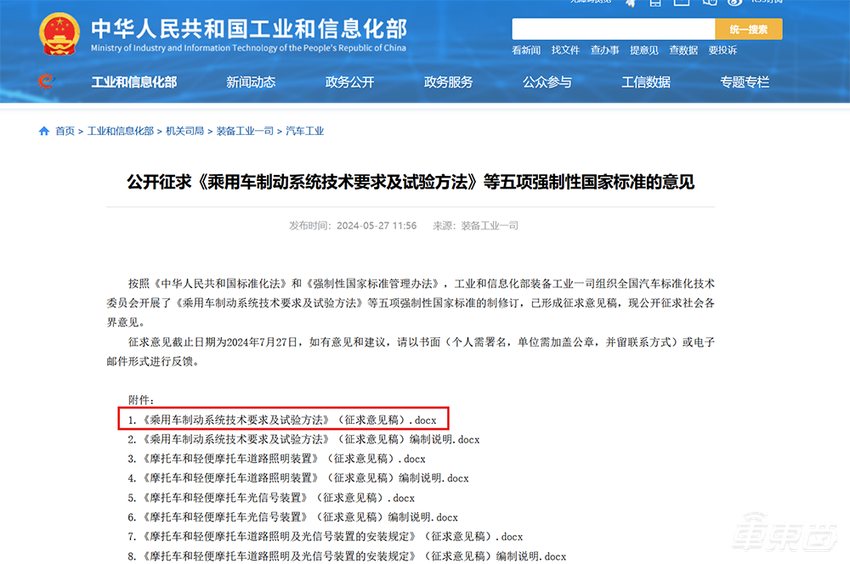Open the 政务公开 navigation menu
The height and width of the screenshot is (564, 850).
[349, 82]
